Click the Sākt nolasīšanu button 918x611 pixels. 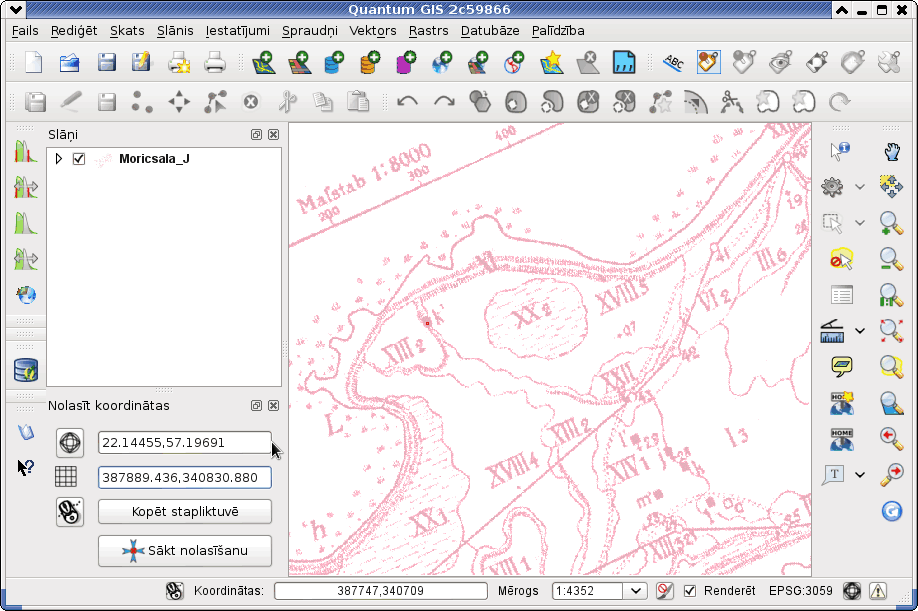pyautogui.click(x=185, y=551)
